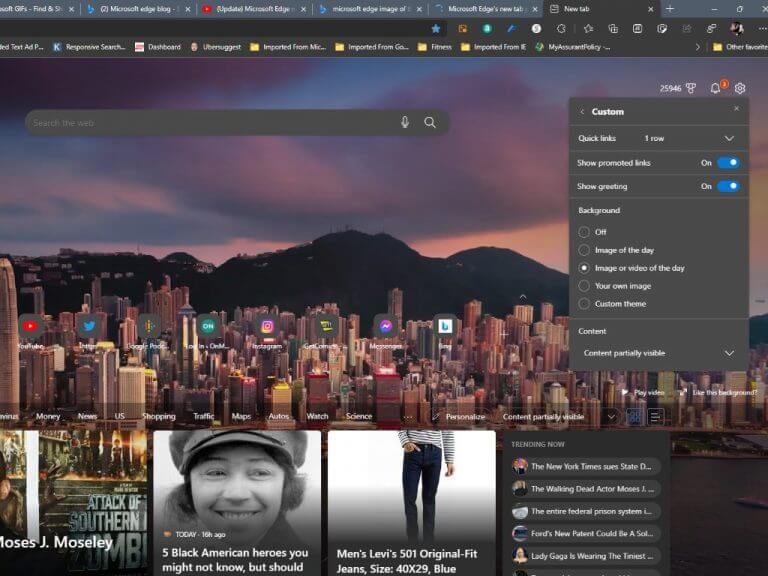
Task: Open page settings gear icon
Action: (740, 88)
